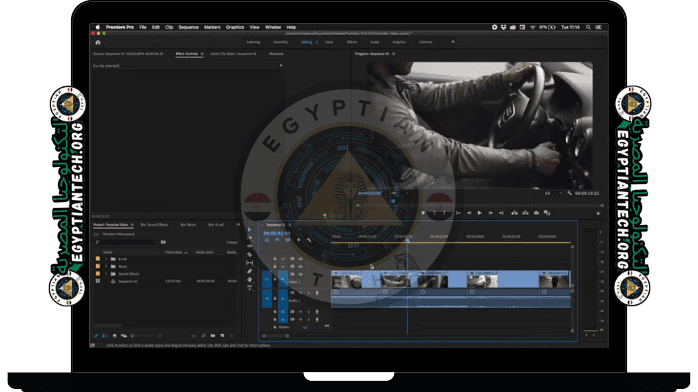Toggle V2 track output eye
This screenshot has height=392, width=698.
(x=300, y=267)
